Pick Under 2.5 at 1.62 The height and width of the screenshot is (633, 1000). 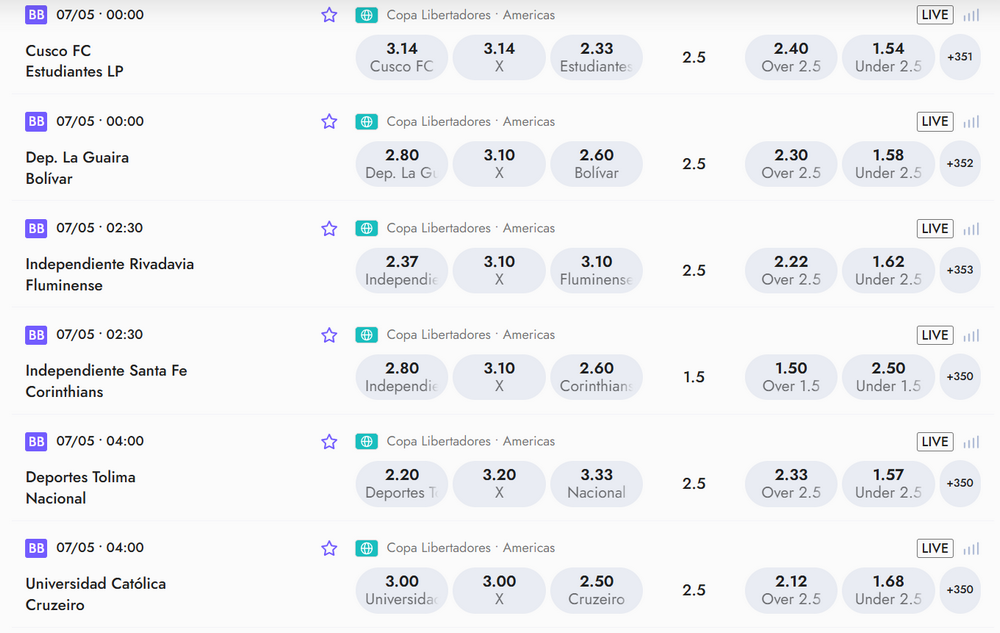pyautogui.click(x=888, y=270)
